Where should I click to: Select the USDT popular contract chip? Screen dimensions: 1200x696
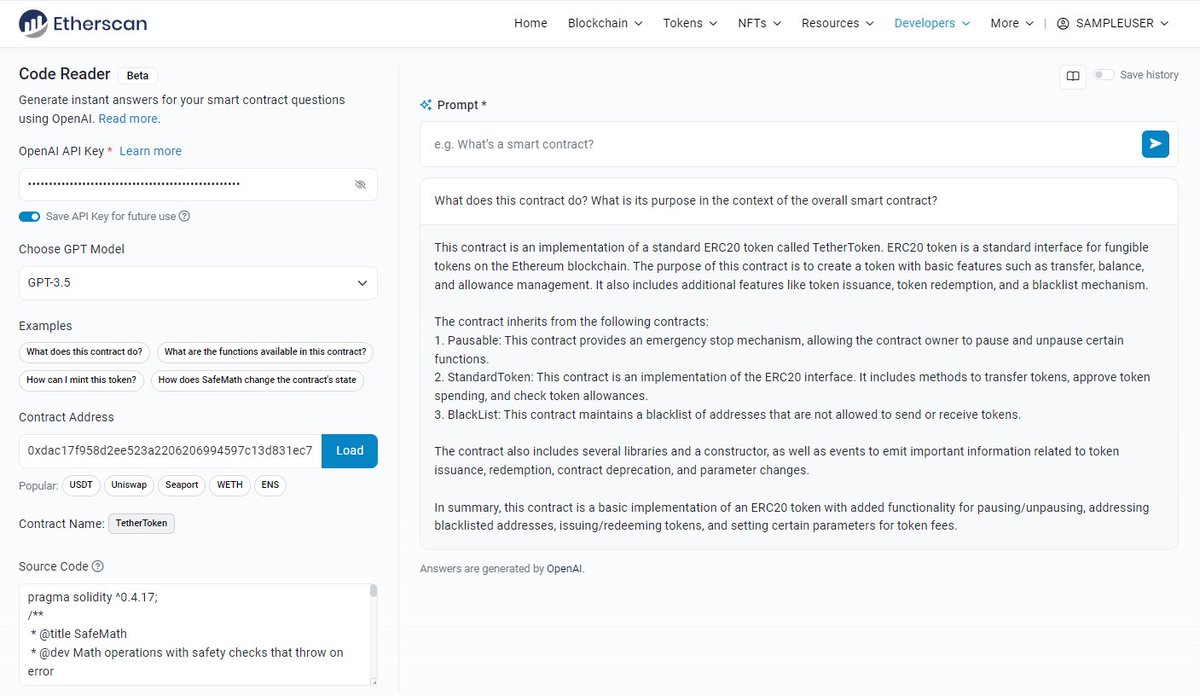(80, 485)
